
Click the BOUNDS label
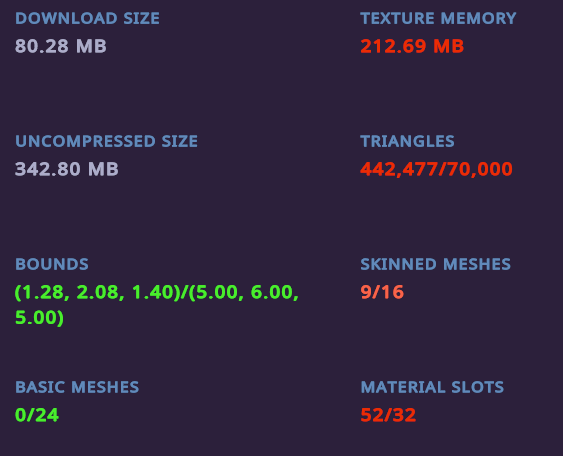52,264
